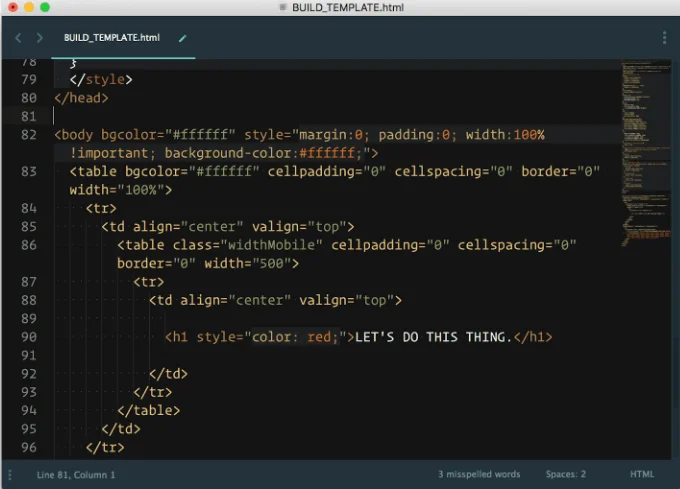The height and width of the screenshot is (489, 680).
Task: Click the closing </head> tag on line 80
Action: [81, 98]
